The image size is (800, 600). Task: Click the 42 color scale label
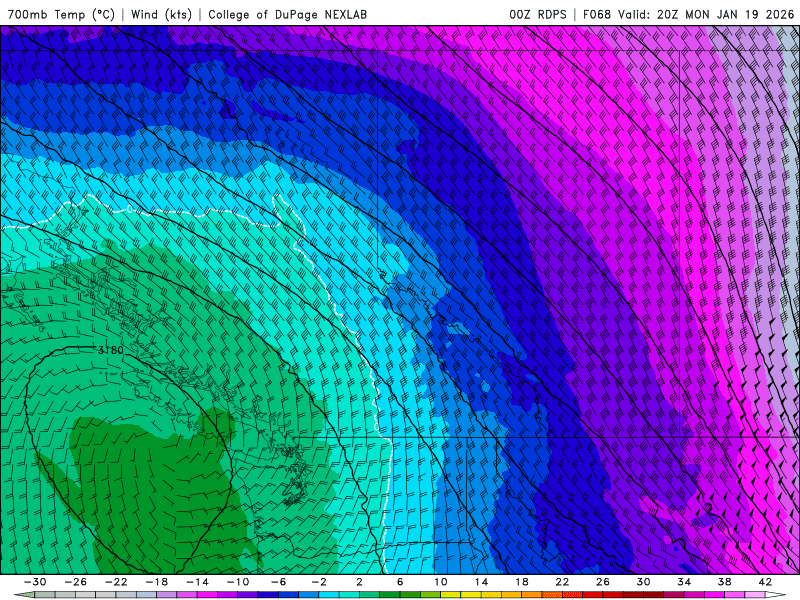click(765, 582)
